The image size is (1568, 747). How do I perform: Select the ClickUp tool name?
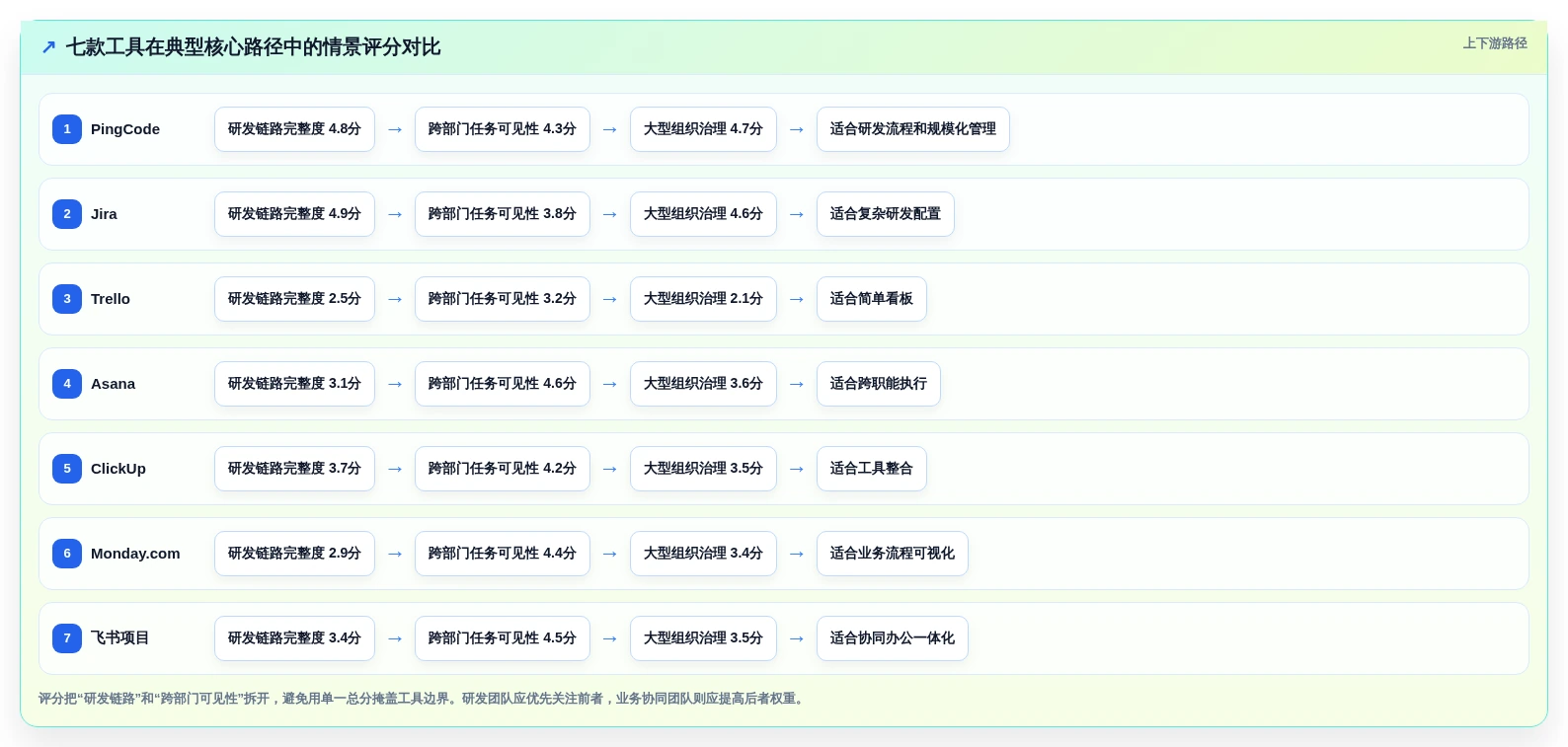(118, 469)
